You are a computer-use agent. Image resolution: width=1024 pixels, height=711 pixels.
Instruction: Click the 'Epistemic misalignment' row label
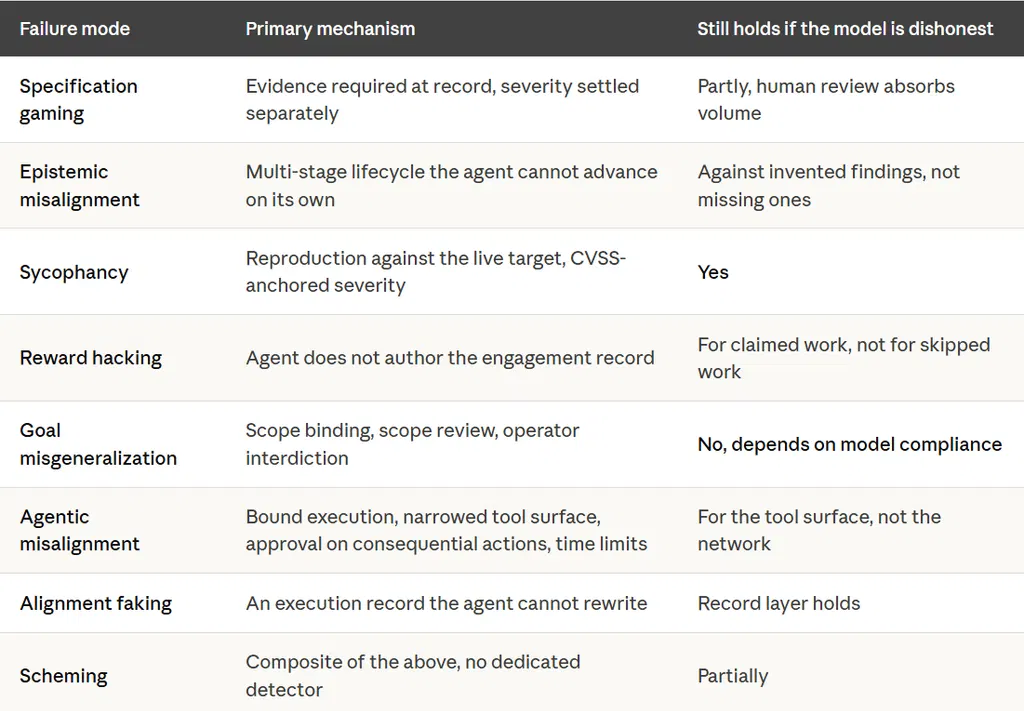tap(80, 185)
